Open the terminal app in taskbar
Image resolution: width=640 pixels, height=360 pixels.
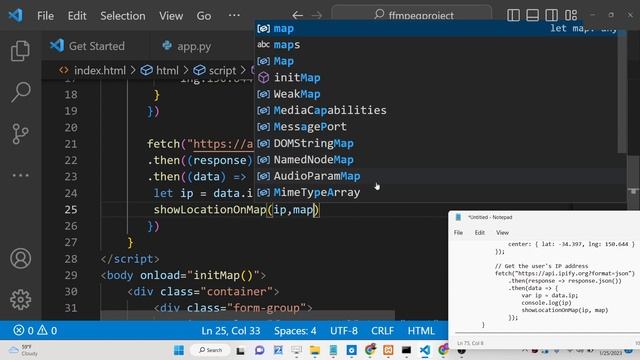(x=406, y=350)
